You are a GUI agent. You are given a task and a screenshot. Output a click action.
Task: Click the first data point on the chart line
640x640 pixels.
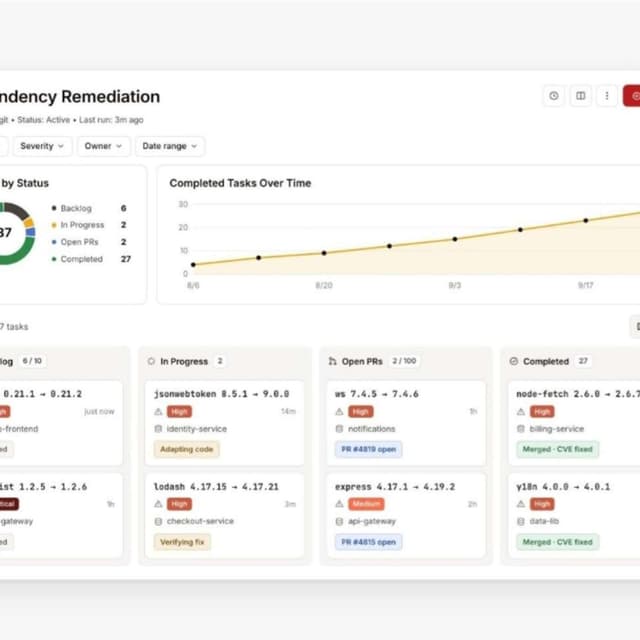[x=193, y=264]
